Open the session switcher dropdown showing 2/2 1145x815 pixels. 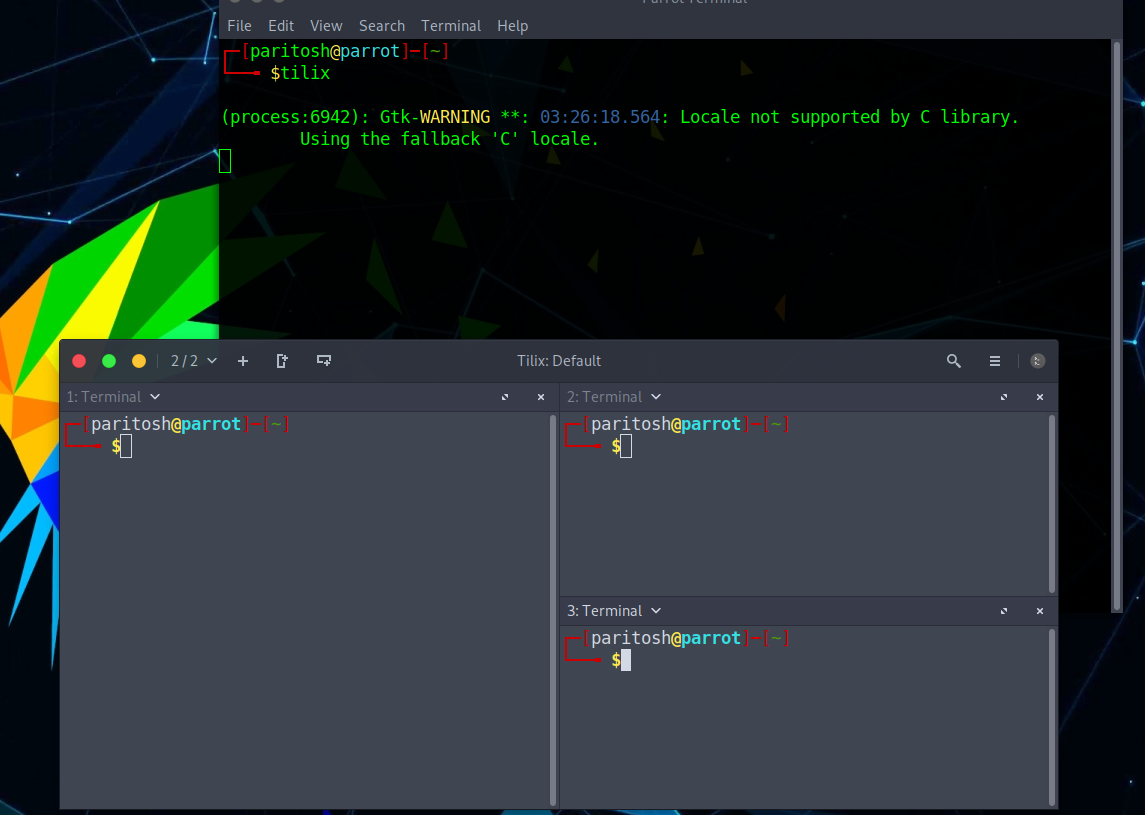(190, 360)
